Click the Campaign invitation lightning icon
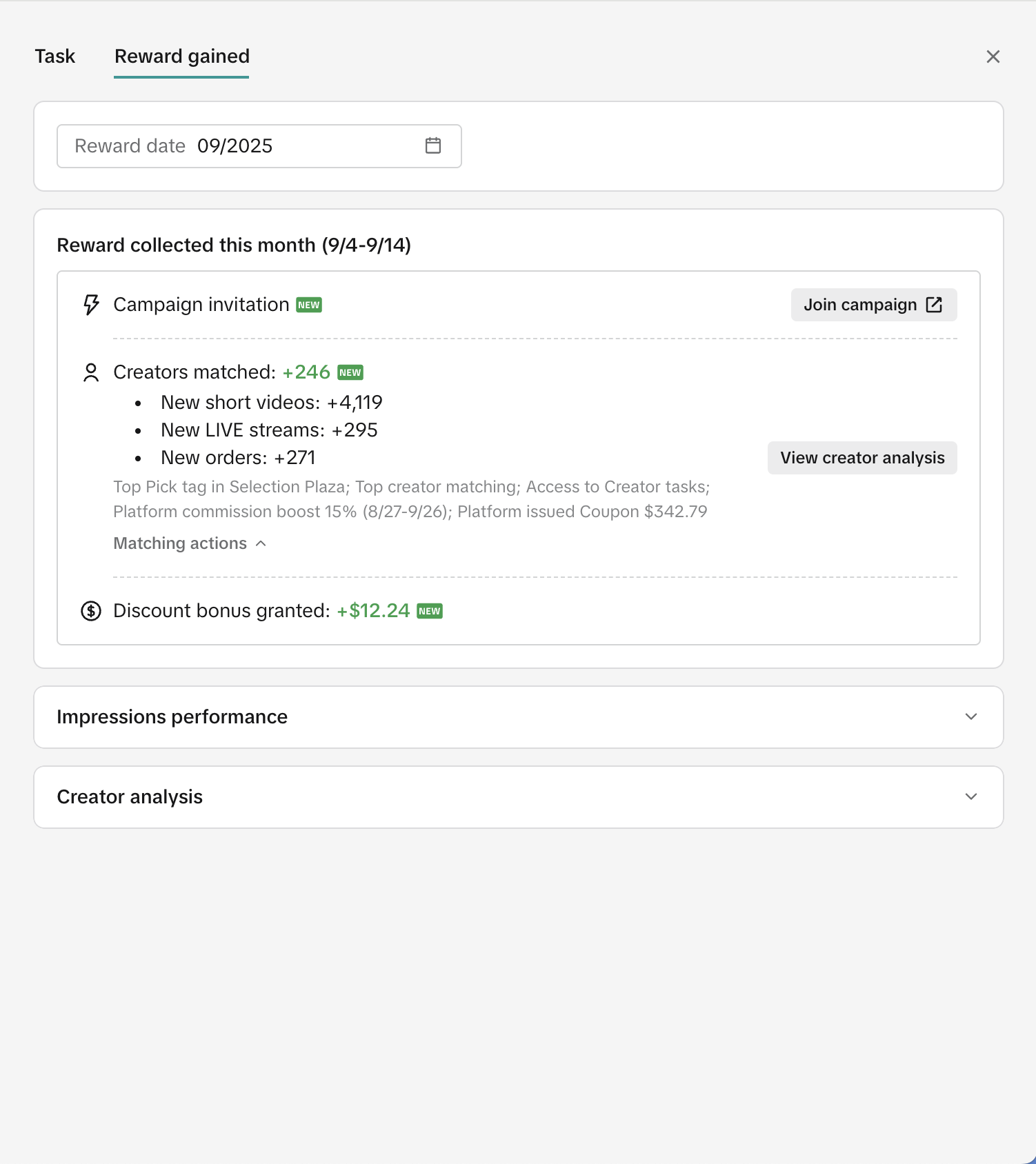 point(91,305)
